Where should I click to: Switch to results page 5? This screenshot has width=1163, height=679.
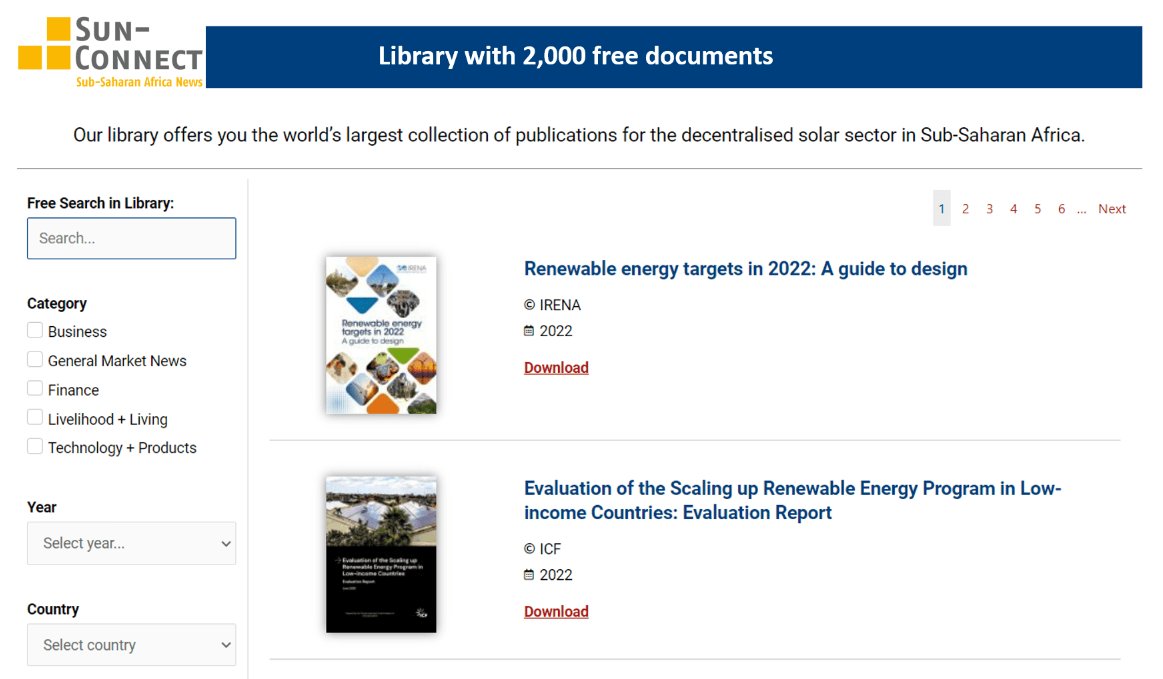click(1038, 209)
